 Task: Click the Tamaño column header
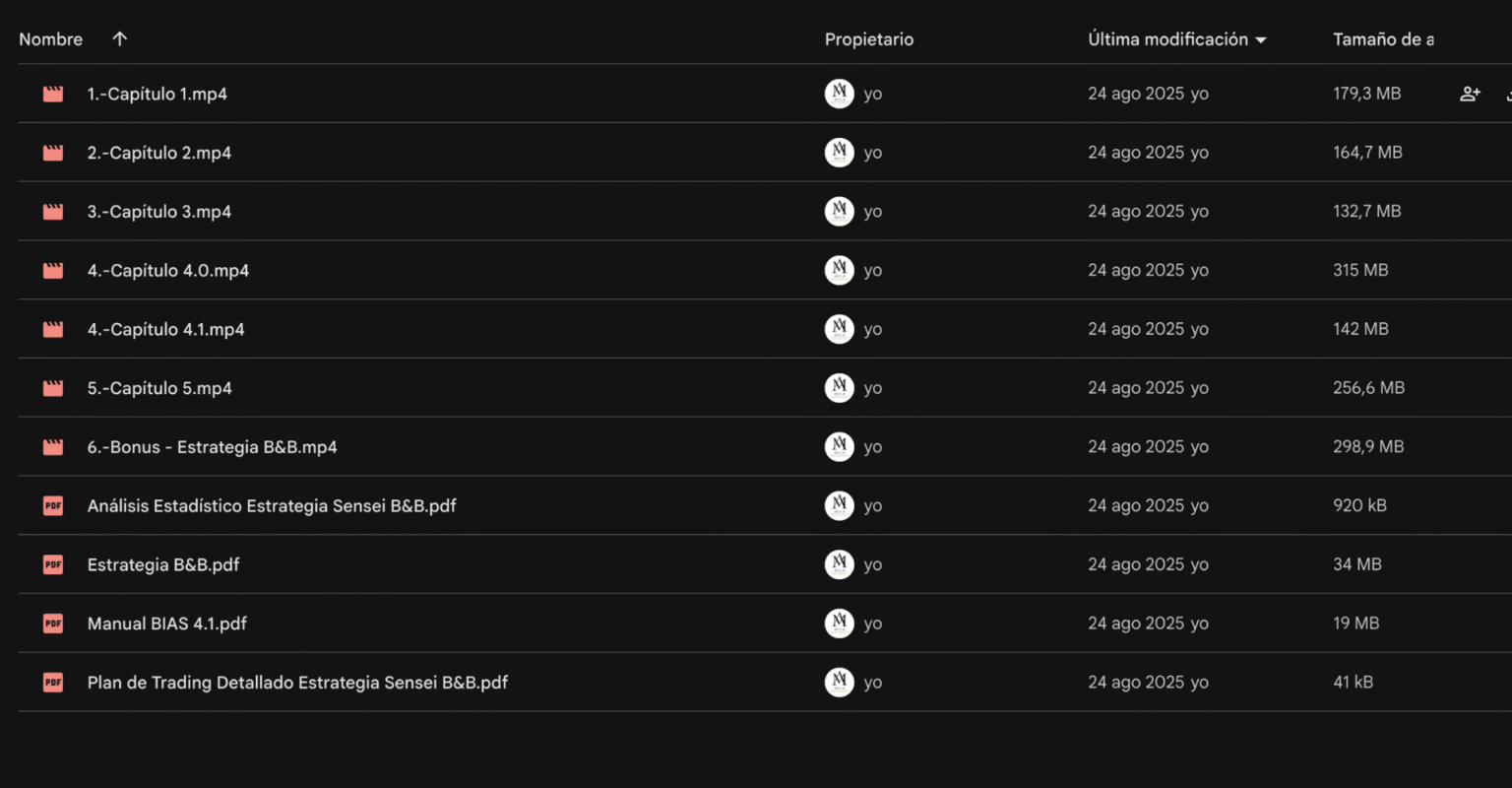click(1382, 39)
